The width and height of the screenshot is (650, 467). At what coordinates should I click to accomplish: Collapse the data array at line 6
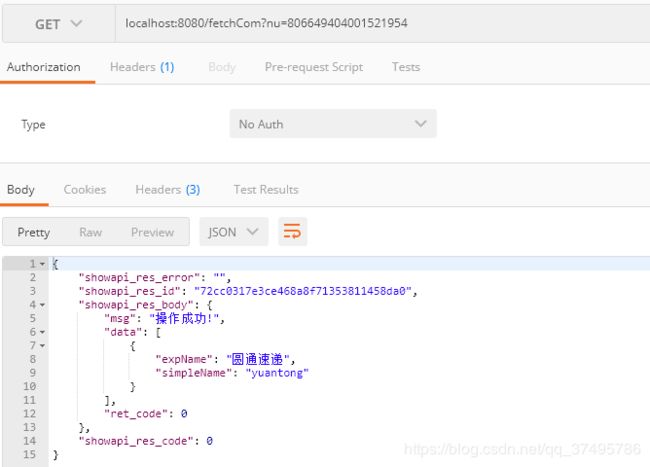click(42, 332)
